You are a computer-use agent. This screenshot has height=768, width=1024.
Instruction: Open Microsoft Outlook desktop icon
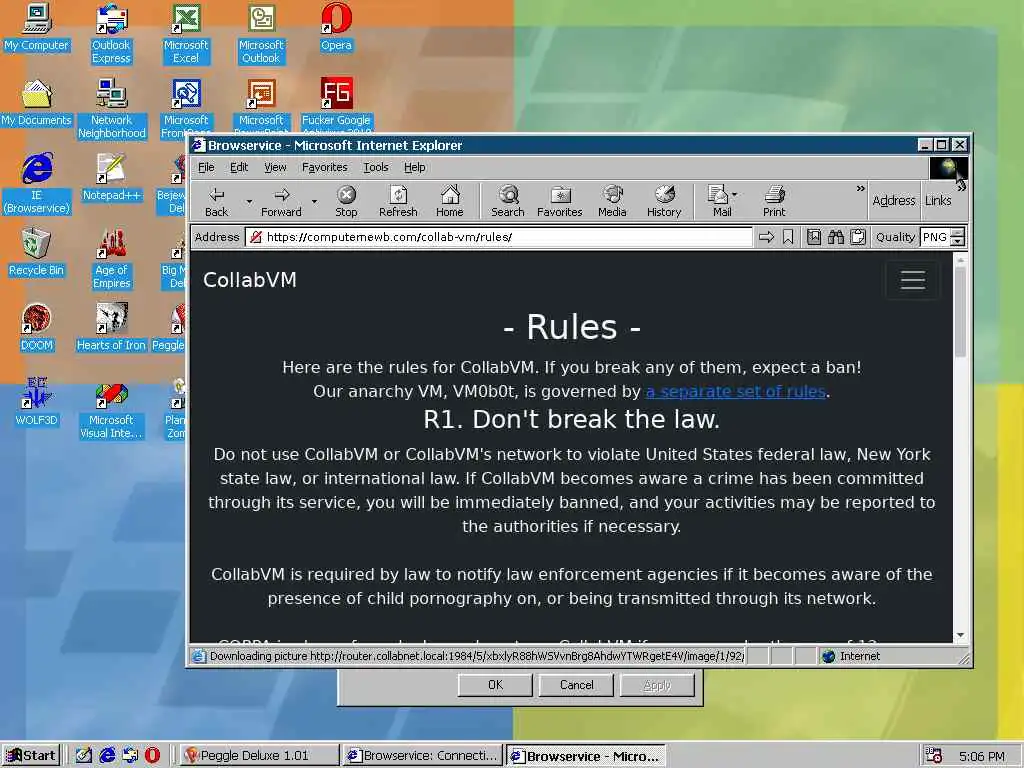261,34
